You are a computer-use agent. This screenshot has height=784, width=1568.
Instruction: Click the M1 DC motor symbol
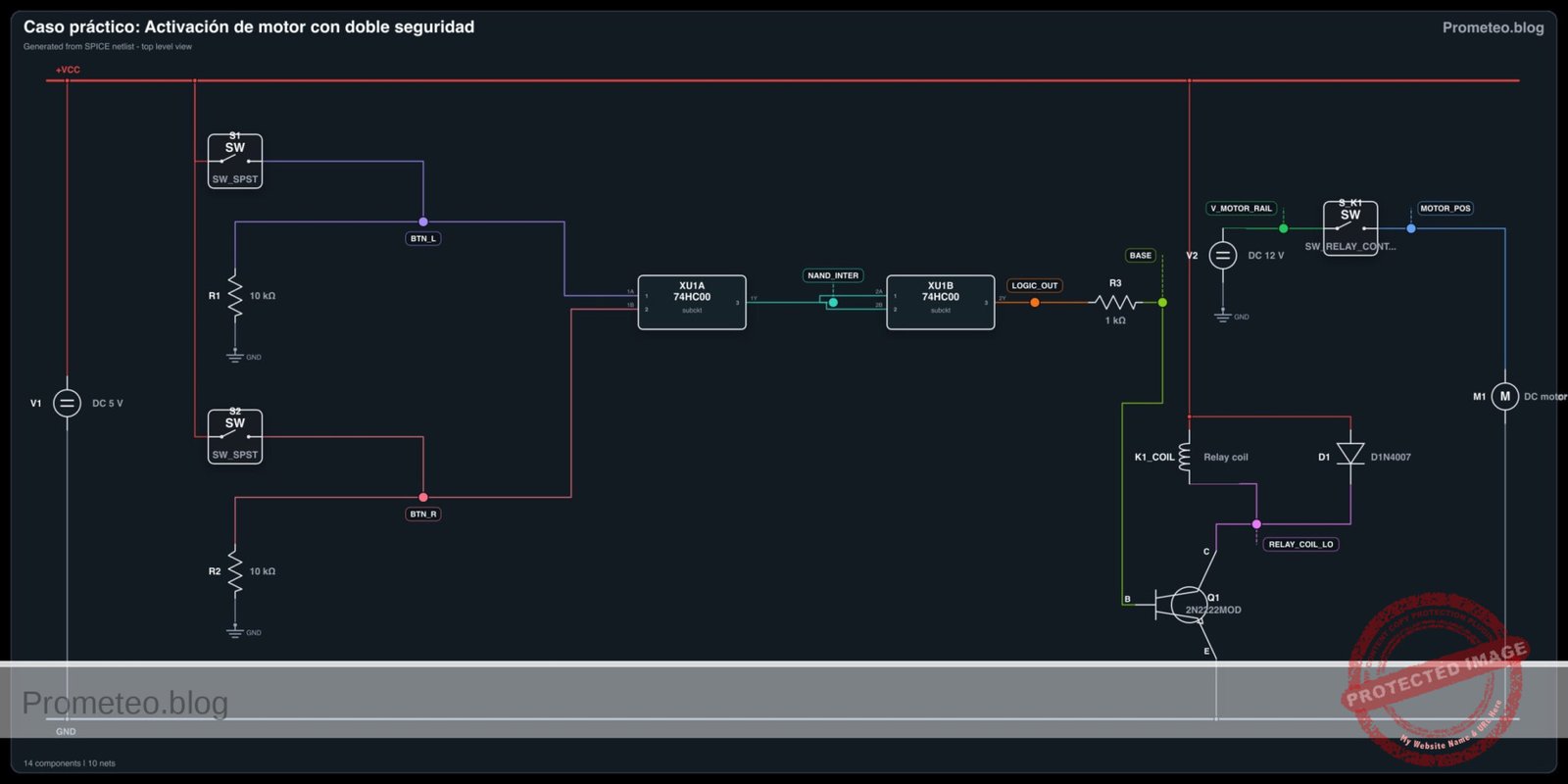click(x=1505, y=397)
